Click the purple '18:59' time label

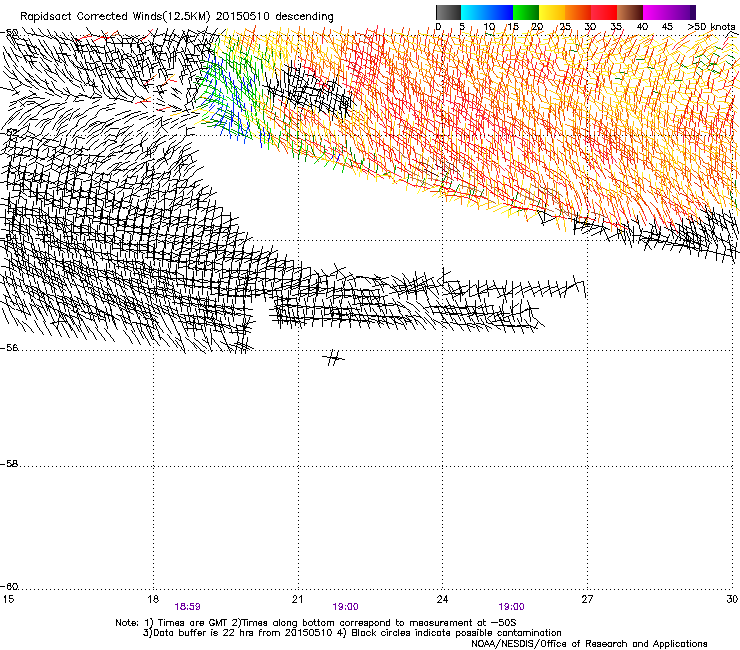point(187,607)
